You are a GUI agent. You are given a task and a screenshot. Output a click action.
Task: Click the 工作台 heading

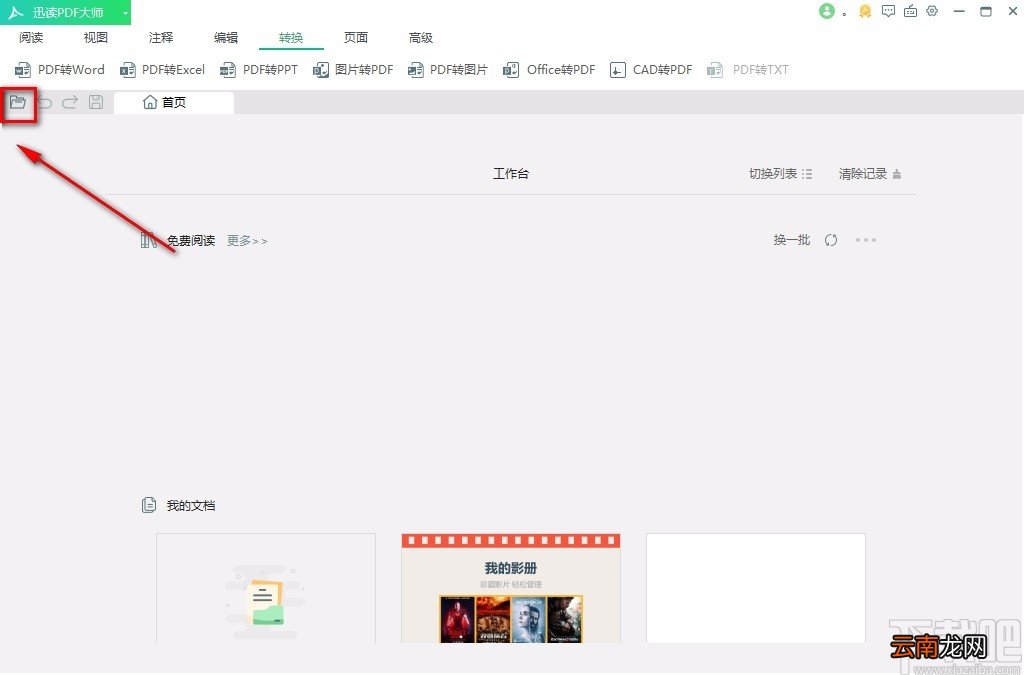tap(511, 174)
